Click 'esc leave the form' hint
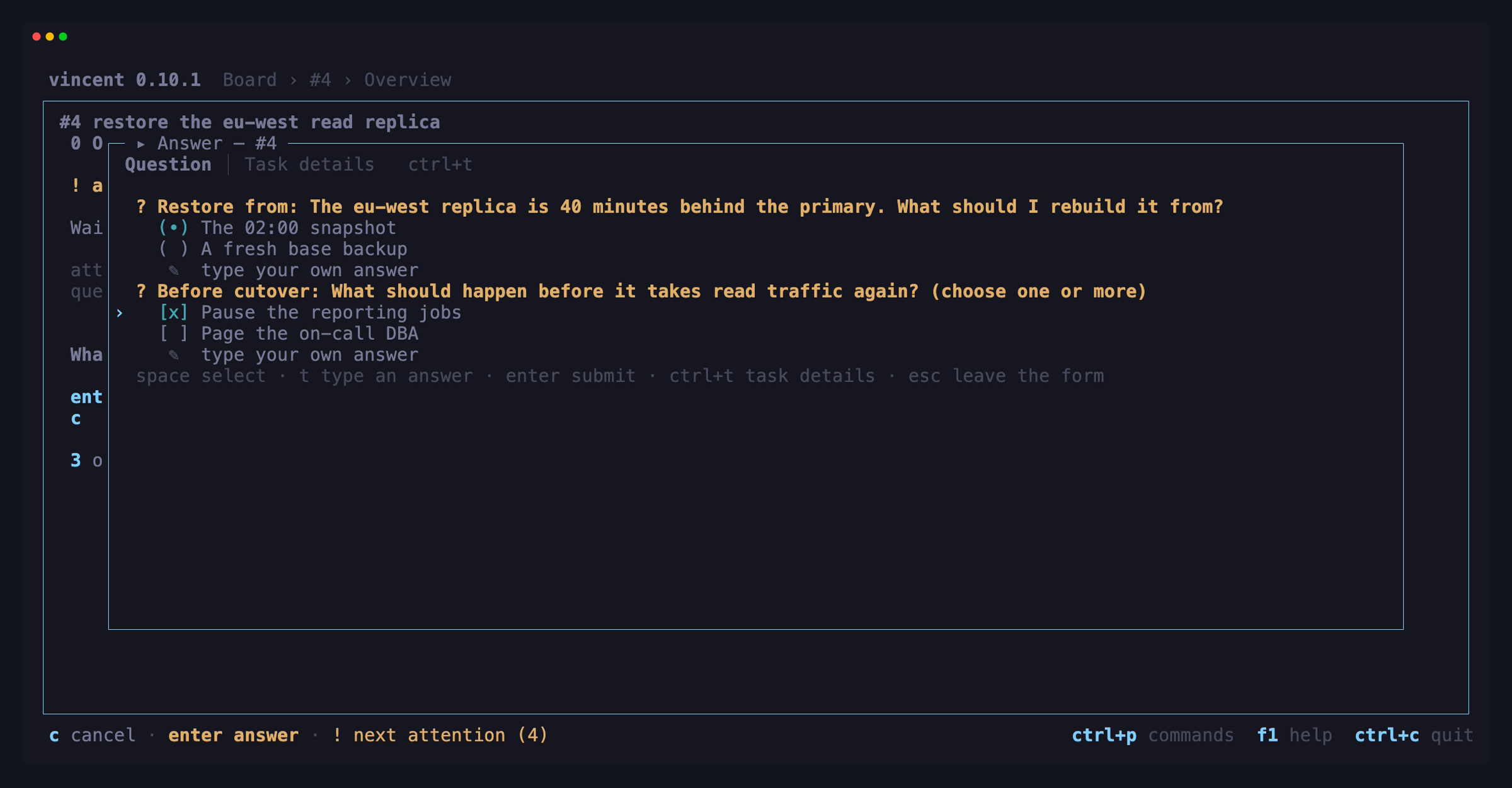 click(x=1005, y=376)
